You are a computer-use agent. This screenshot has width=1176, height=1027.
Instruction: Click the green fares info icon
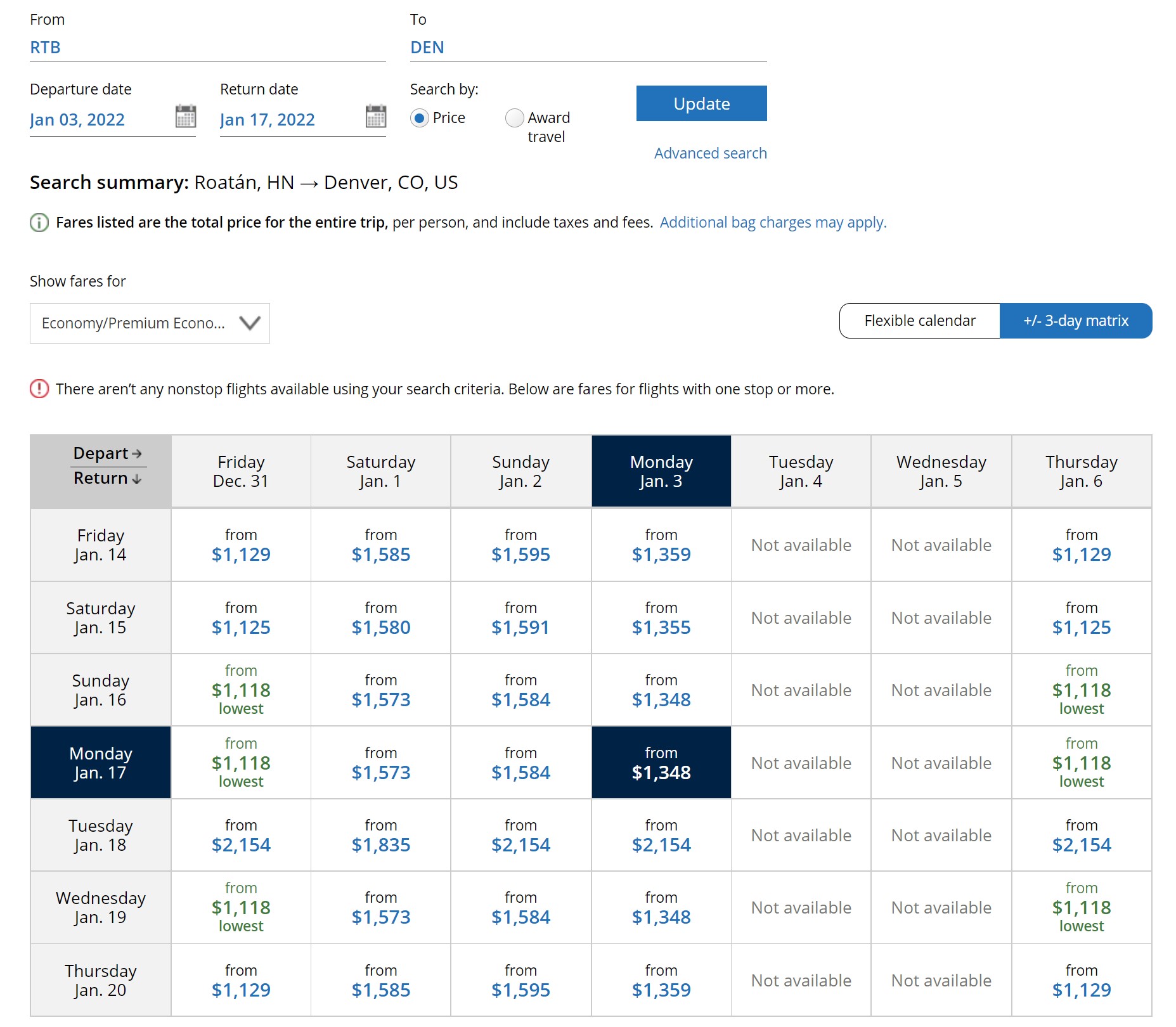(x=39, y=223)
